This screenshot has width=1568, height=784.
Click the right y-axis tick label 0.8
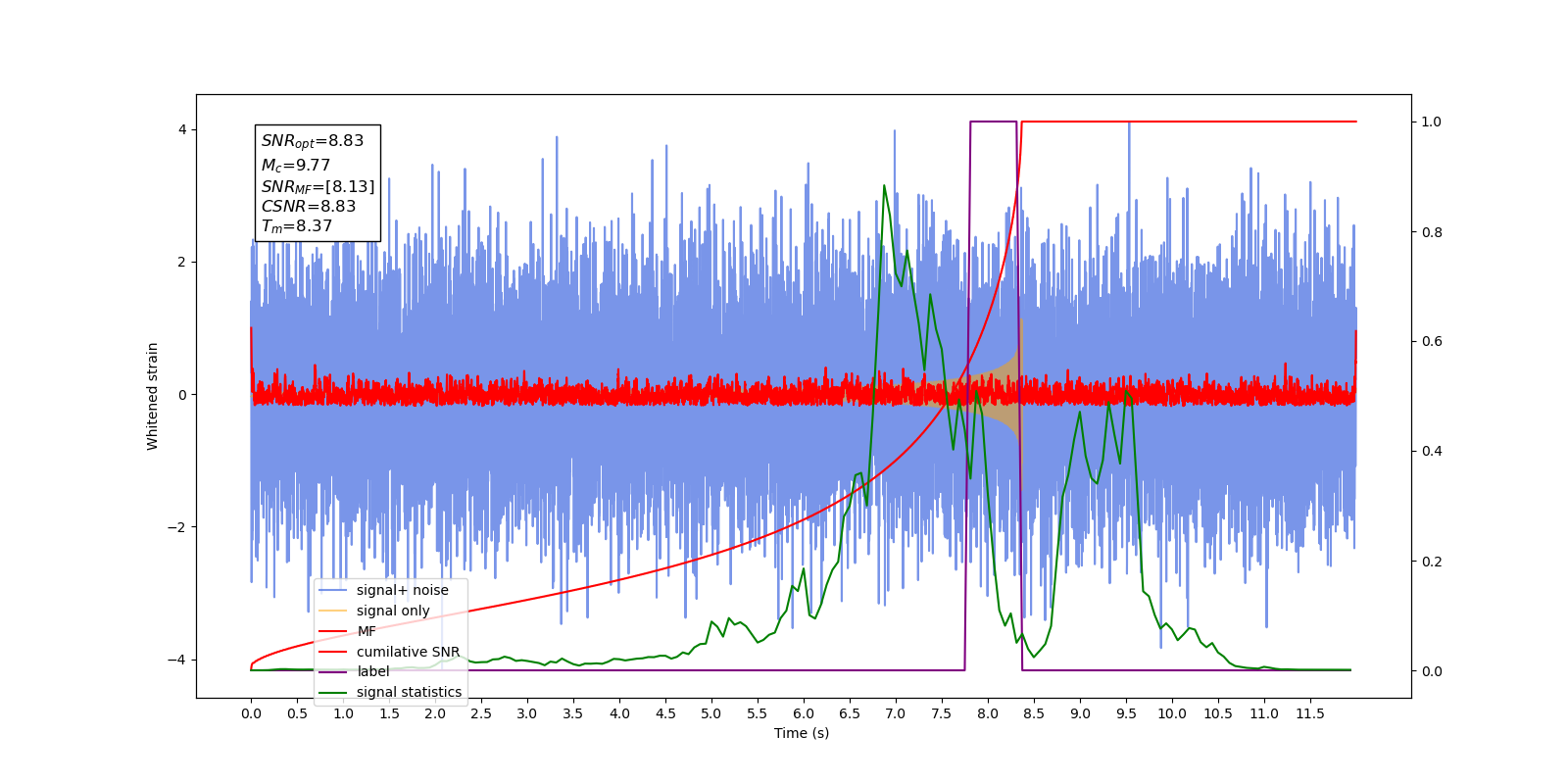coord(1432,232)
